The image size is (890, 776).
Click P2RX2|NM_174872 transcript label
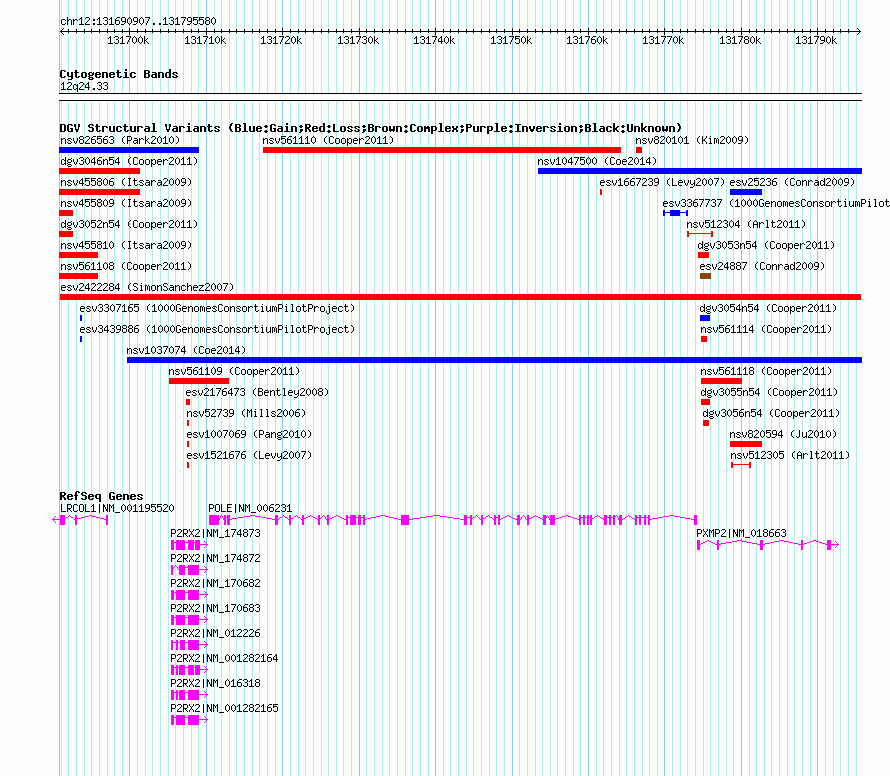[x=216, y=559]
